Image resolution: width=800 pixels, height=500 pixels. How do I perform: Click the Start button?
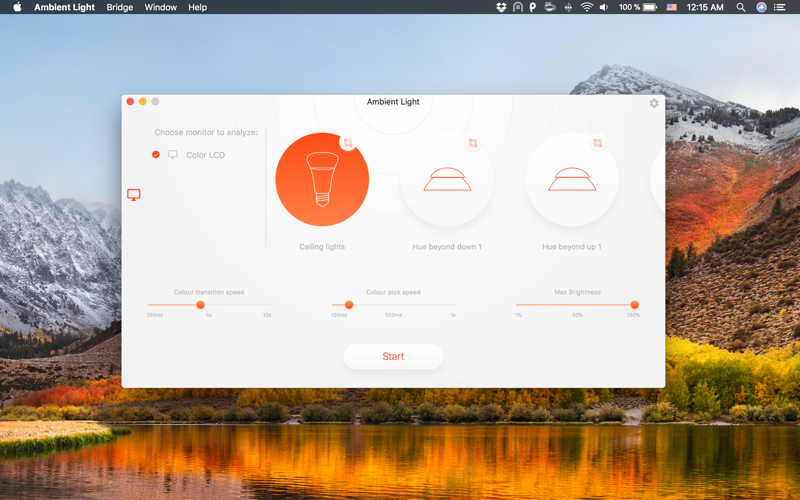[393, 357]
